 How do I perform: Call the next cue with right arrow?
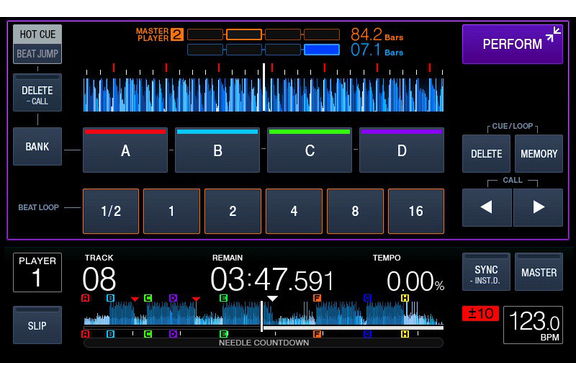click(x=538, y=207)
